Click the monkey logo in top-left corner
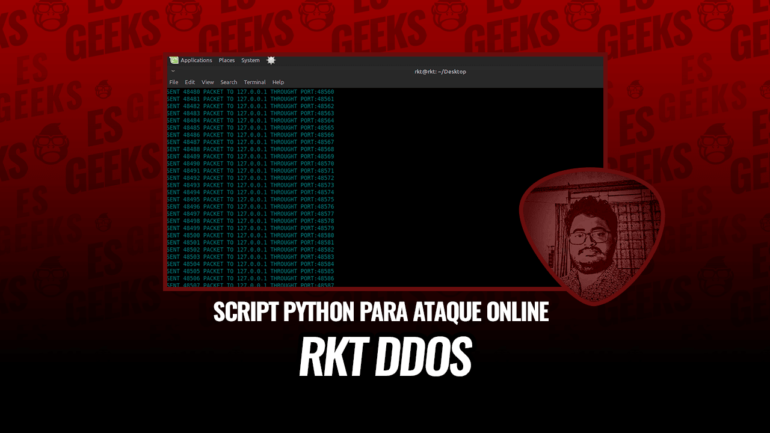770x433 pixels. pos(22,17)
